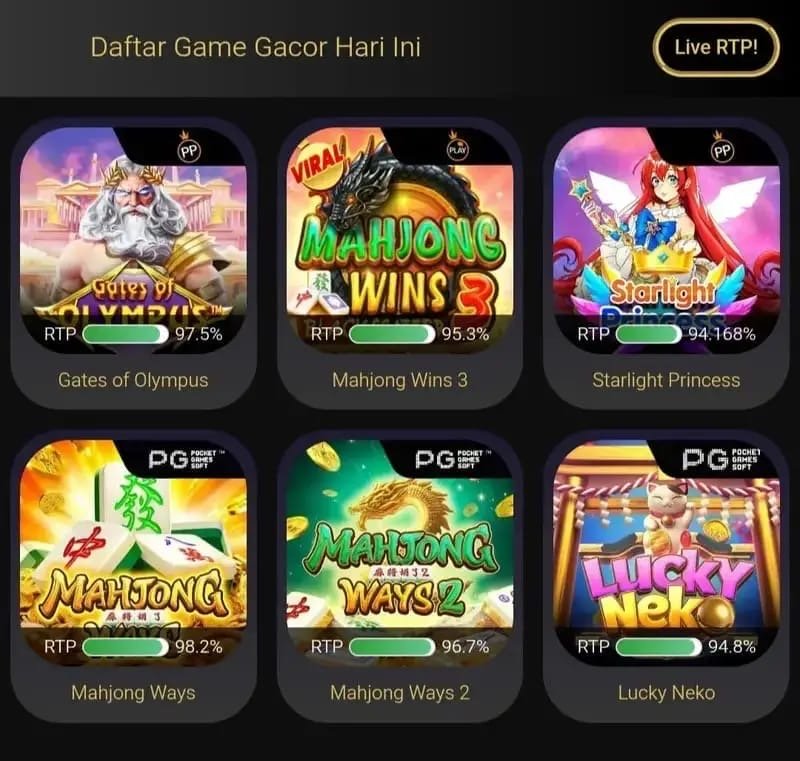Open the Starlight Princess game thumbnail

coord(666,240)
